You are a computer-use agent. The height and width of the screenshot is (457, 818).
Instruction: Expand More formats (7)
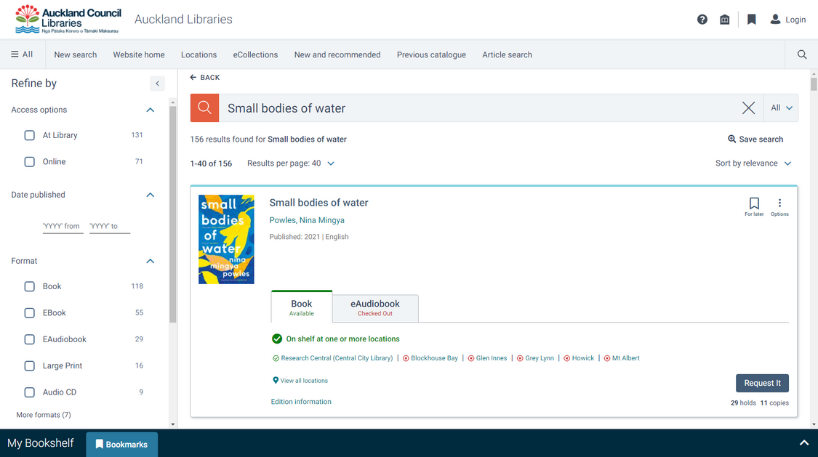pyautogui.click(x=44, y=415)
